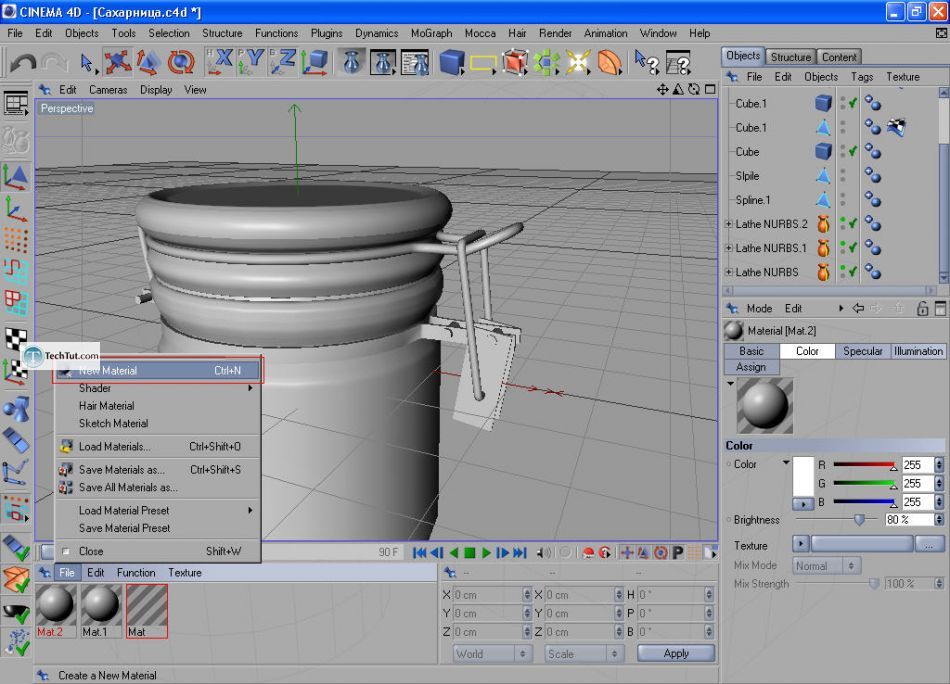This screenshot has width=950, height=684.
Task: Switch to Structure tab
Action: [790, 57]
